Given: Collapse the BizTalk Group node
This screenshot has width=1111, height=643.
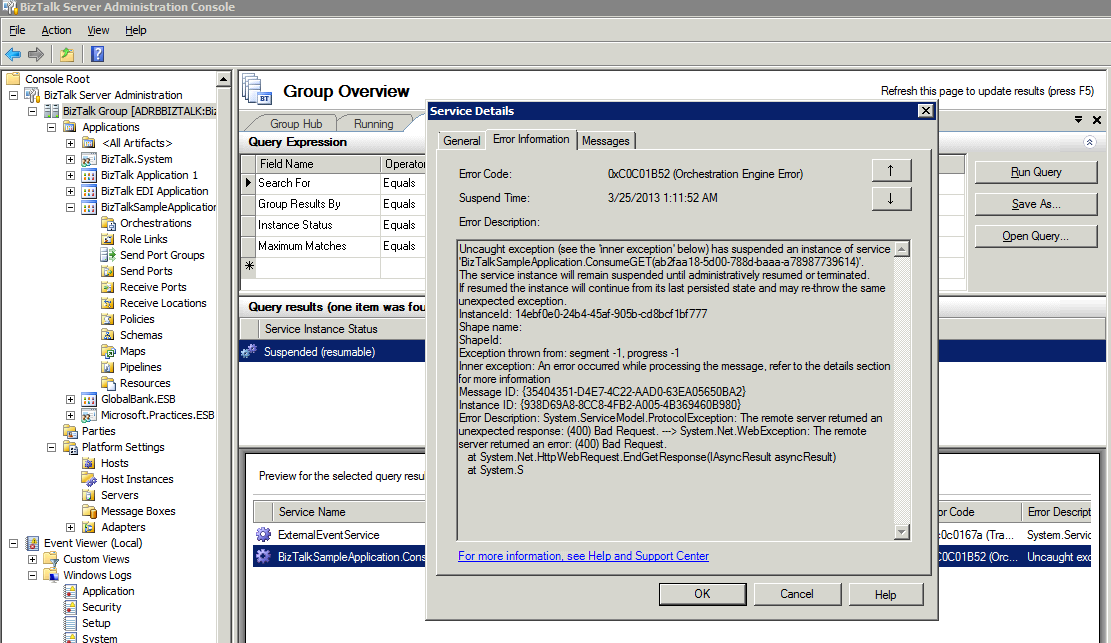Looking at the screenshot, I should [x=33, y=111].
